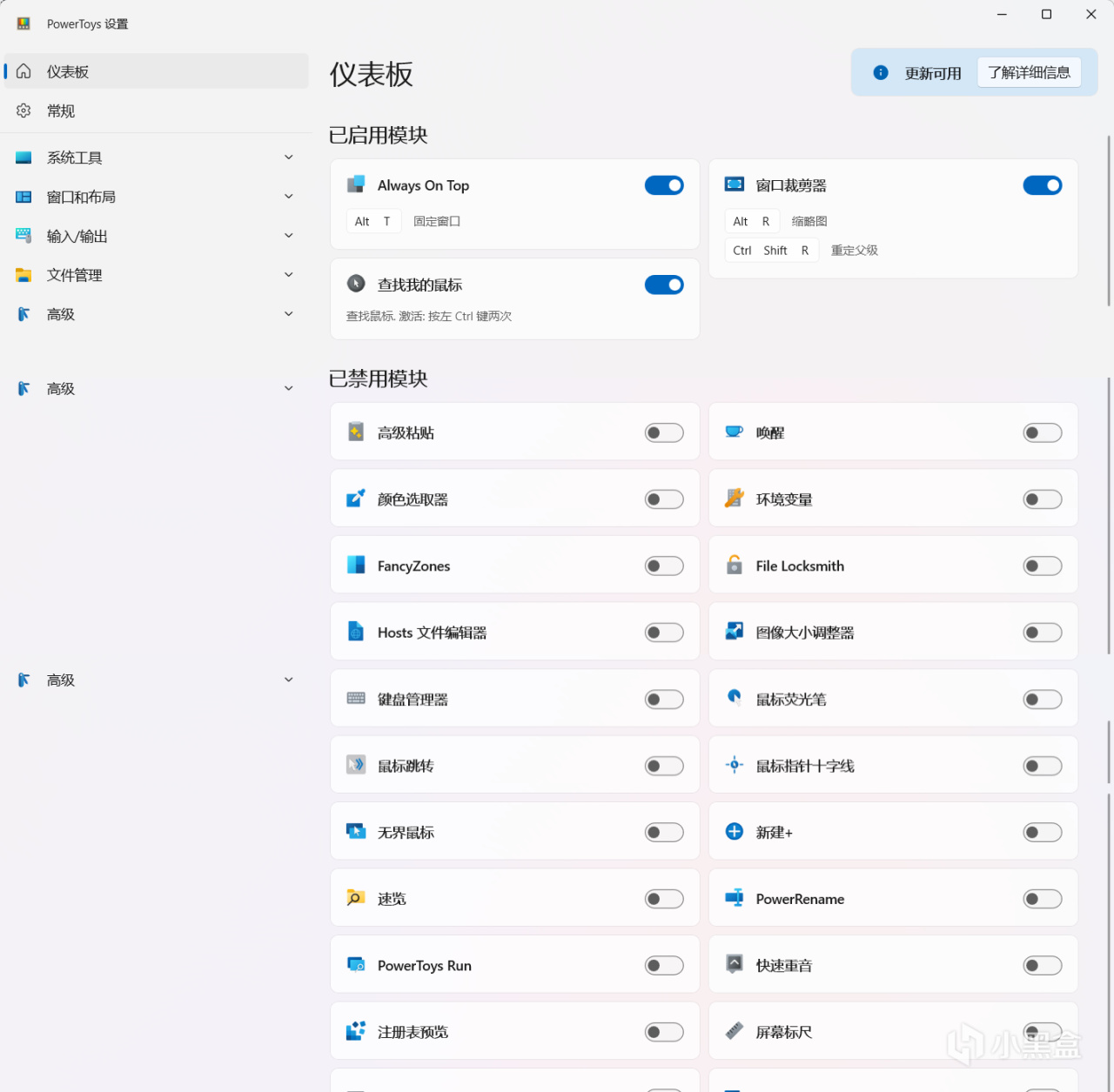Click the 了解详细信息 button

1030,72
